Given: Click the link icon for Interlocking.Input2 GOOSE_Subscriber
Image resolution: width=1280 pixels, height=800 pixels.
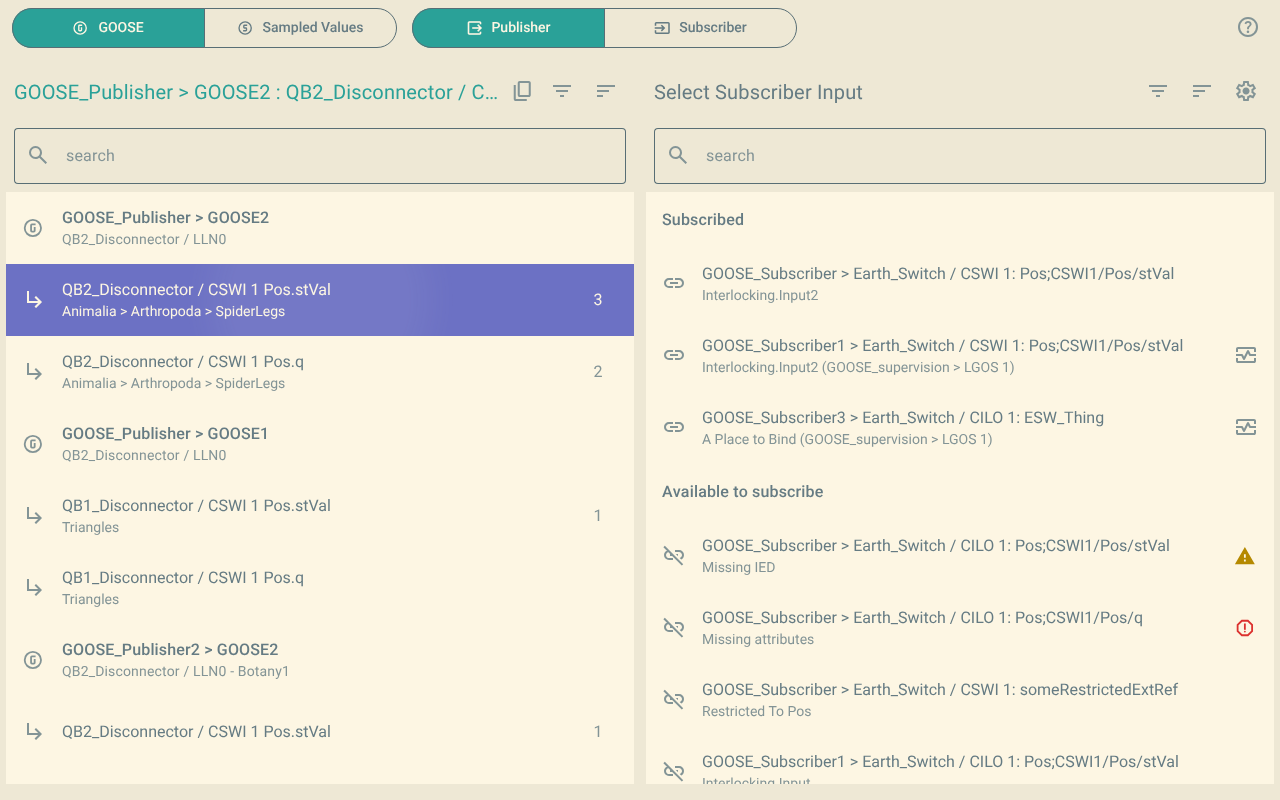Looking at the screenshot, I should [x=674, y=283].
